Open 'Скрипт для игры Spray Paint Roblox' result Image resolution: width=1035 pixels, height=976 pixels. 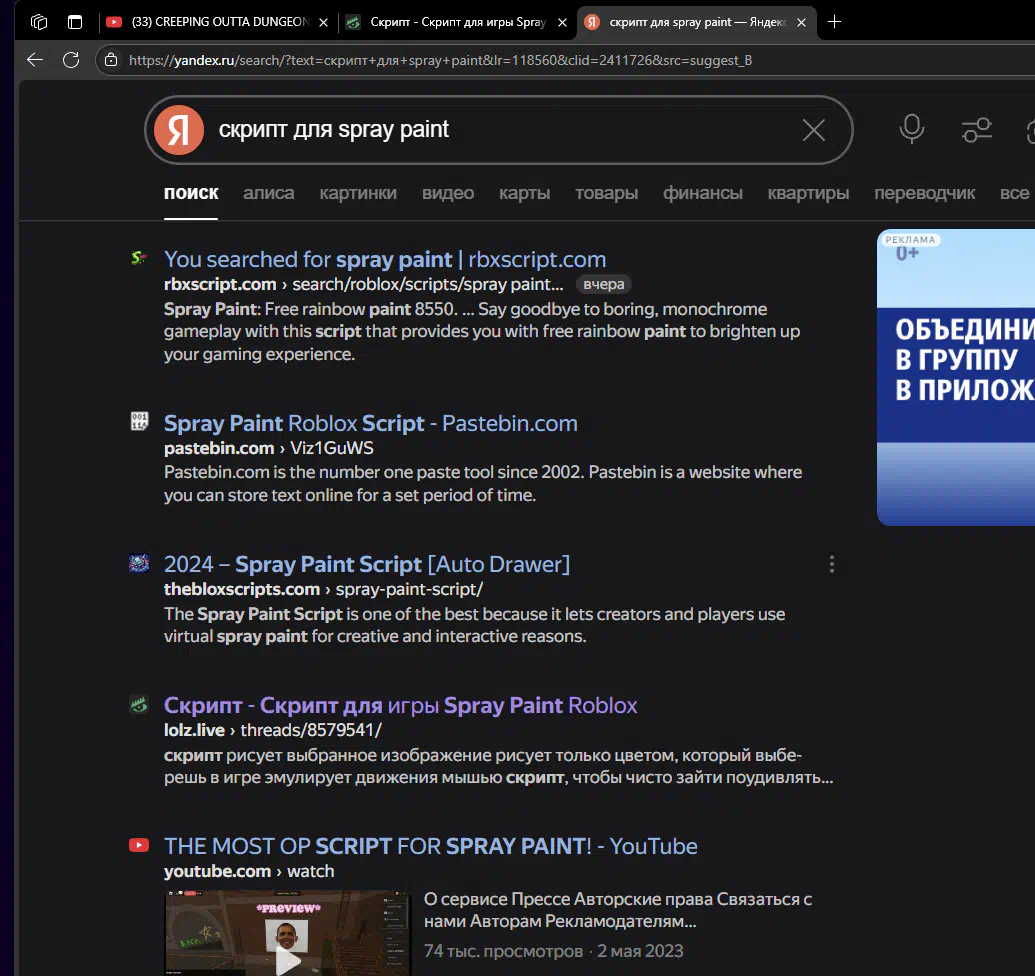[x=401, y=705]
